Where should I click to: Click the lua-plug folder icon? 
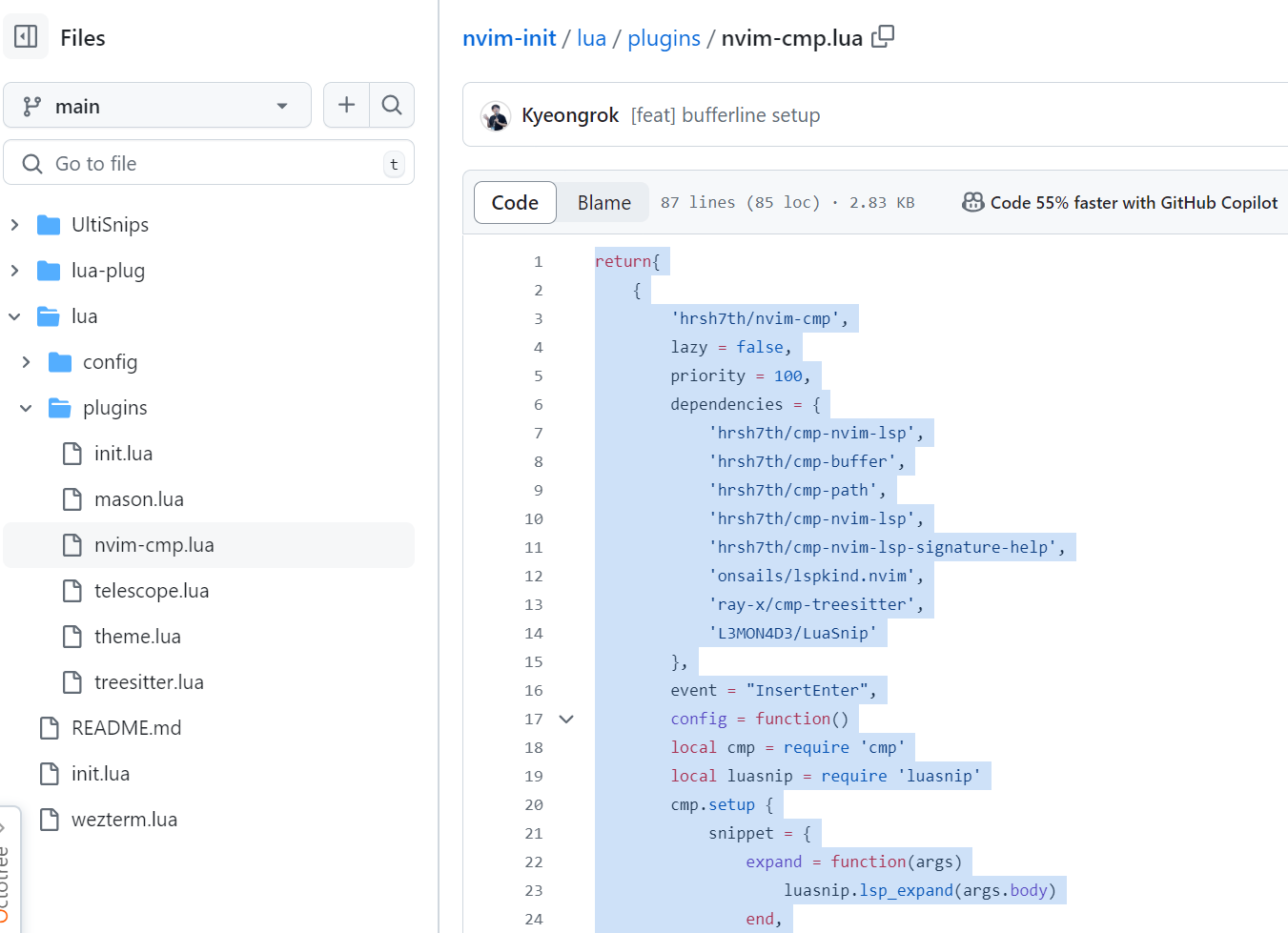(x=49, y=271)
